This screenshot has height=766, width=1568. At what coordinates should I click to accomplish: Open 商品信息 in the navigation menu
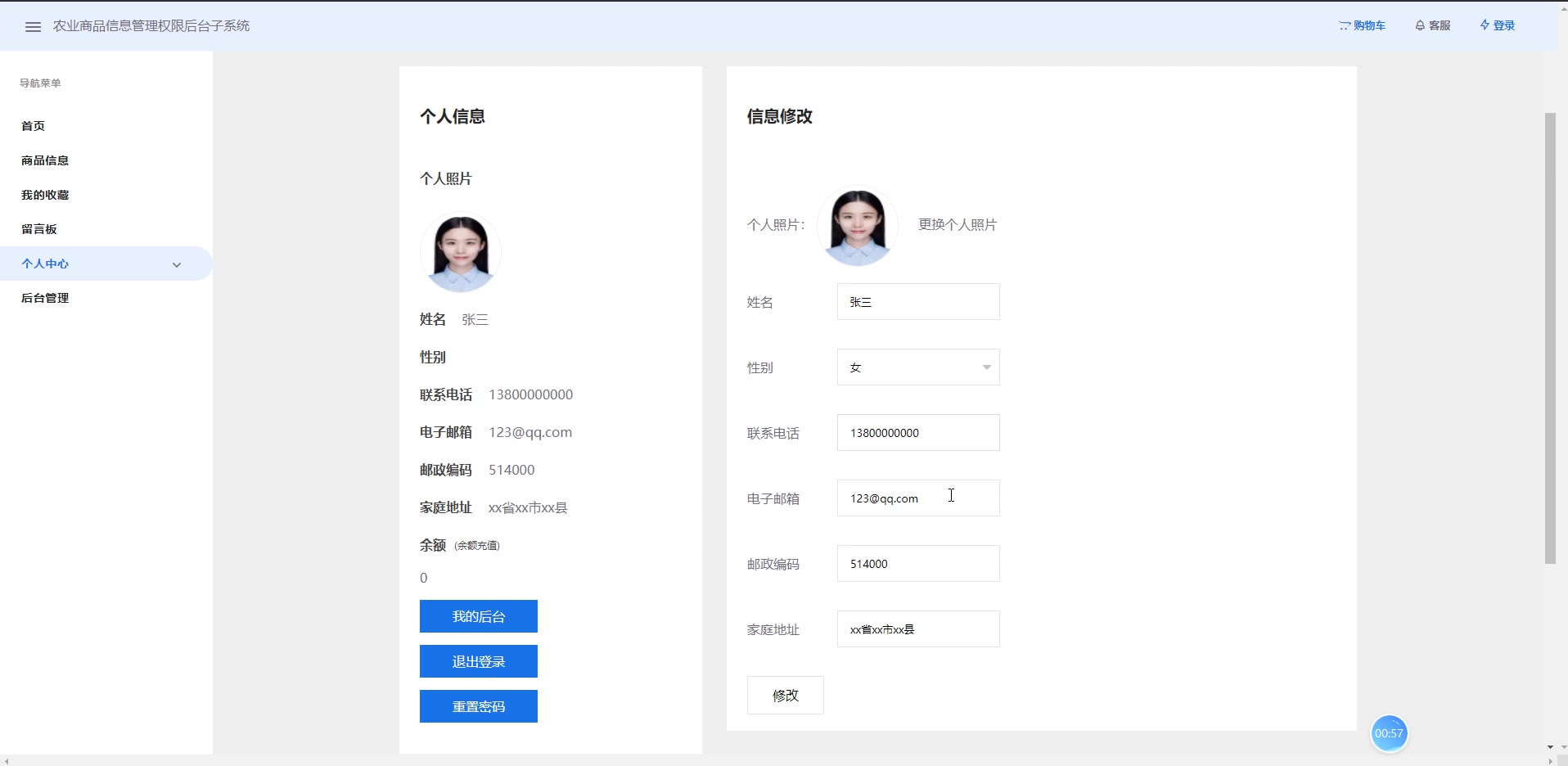(45, 160)
